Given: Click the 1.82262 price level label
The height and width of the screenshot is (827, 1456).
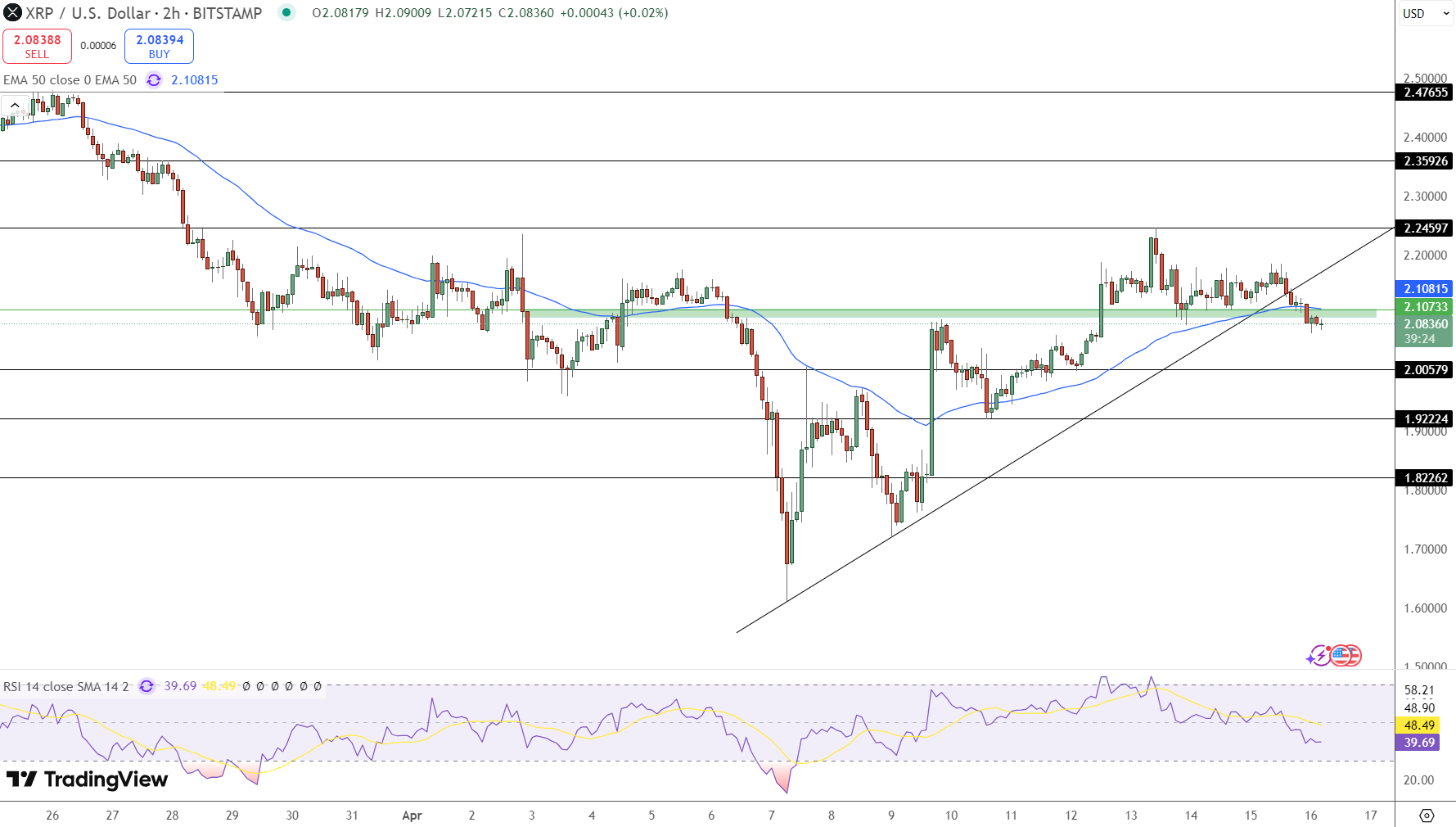Looking at the screenshot, I should [1426, 478].
